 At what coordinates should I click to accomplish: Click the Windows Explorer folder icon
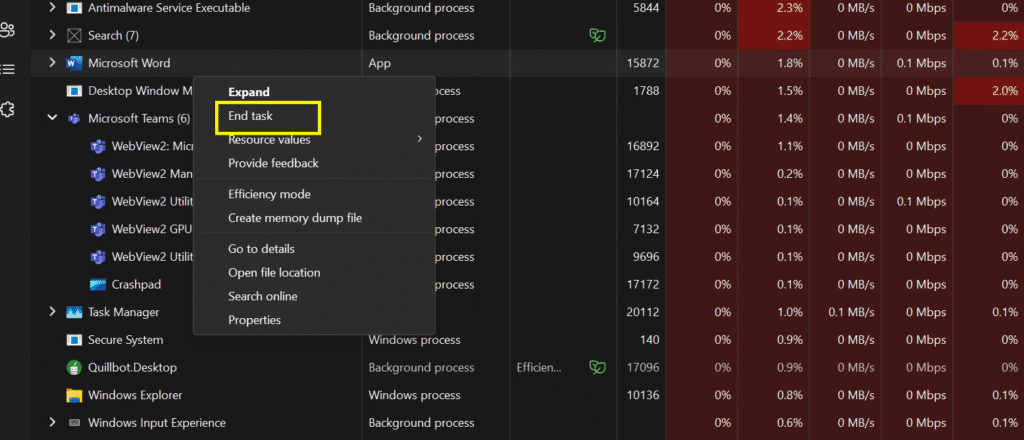point(74,395)
